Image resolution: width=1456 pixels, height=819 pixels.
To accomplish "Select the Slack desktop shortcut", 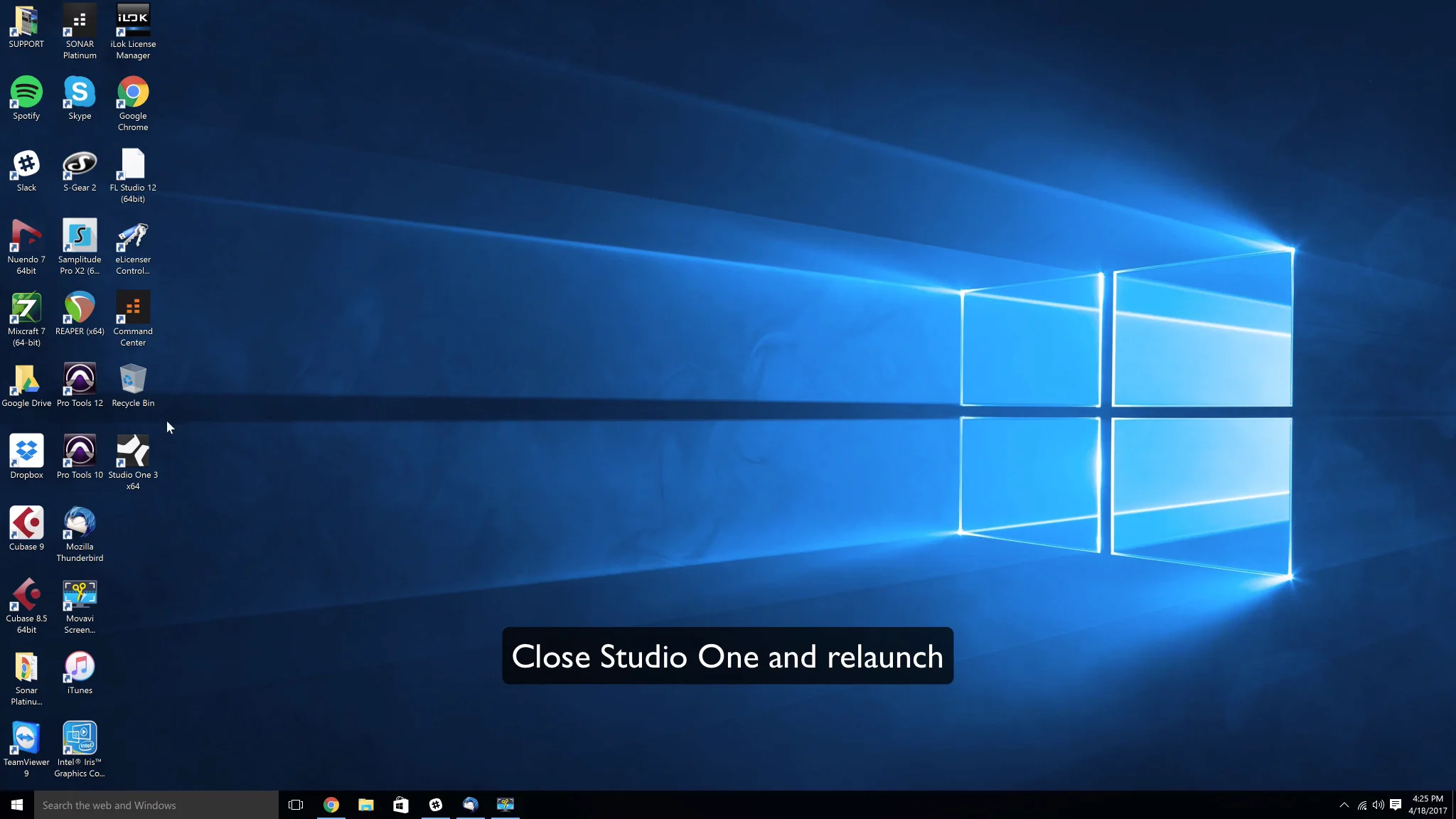I will tap(26, 171).
